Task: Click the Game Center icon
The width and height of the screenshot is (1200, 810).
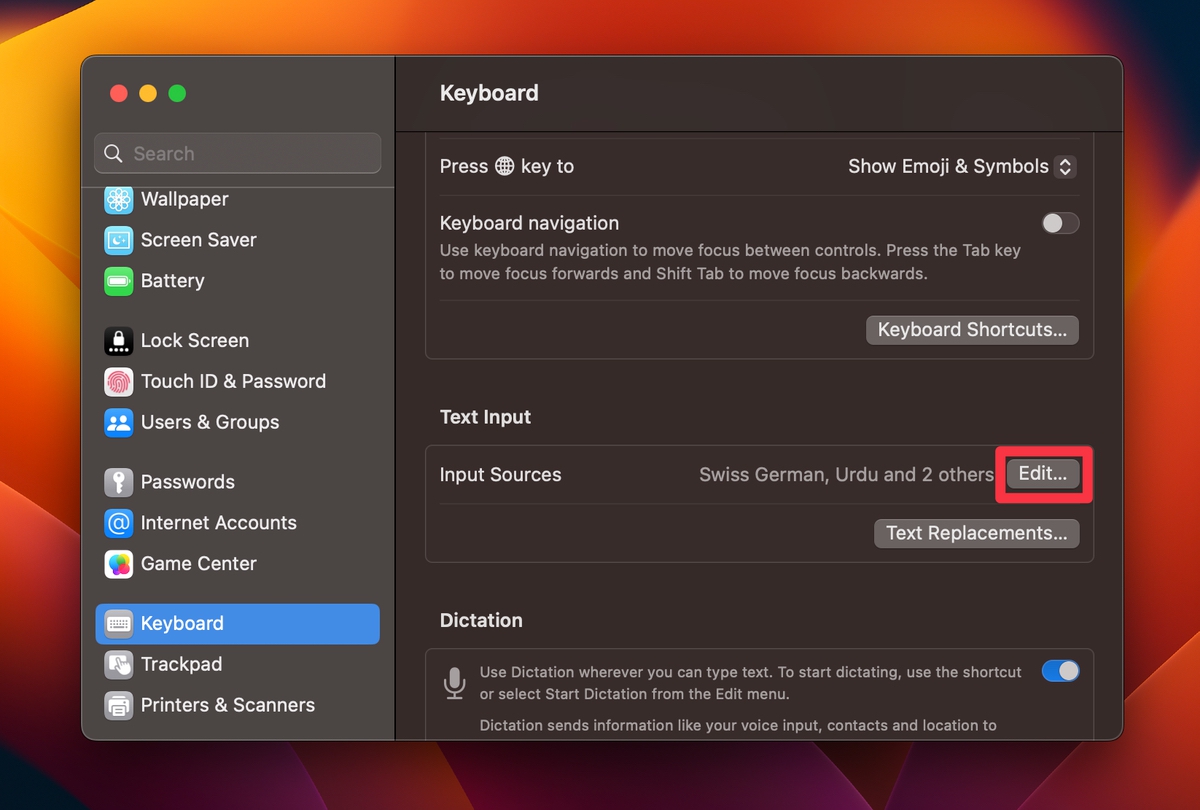Action: tap(118, 563)
